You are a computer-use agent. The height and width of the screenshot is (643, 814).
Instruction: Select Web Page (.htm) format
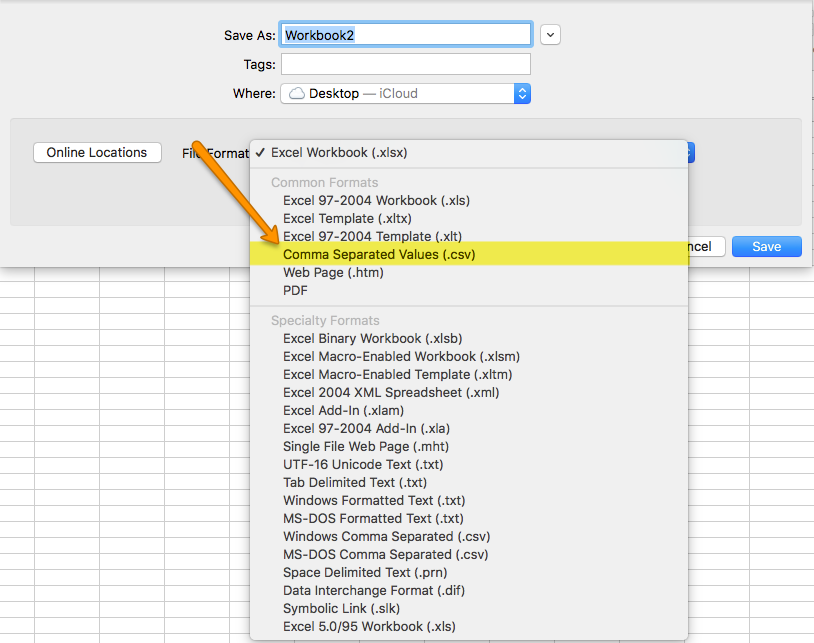tap(469, 272)
